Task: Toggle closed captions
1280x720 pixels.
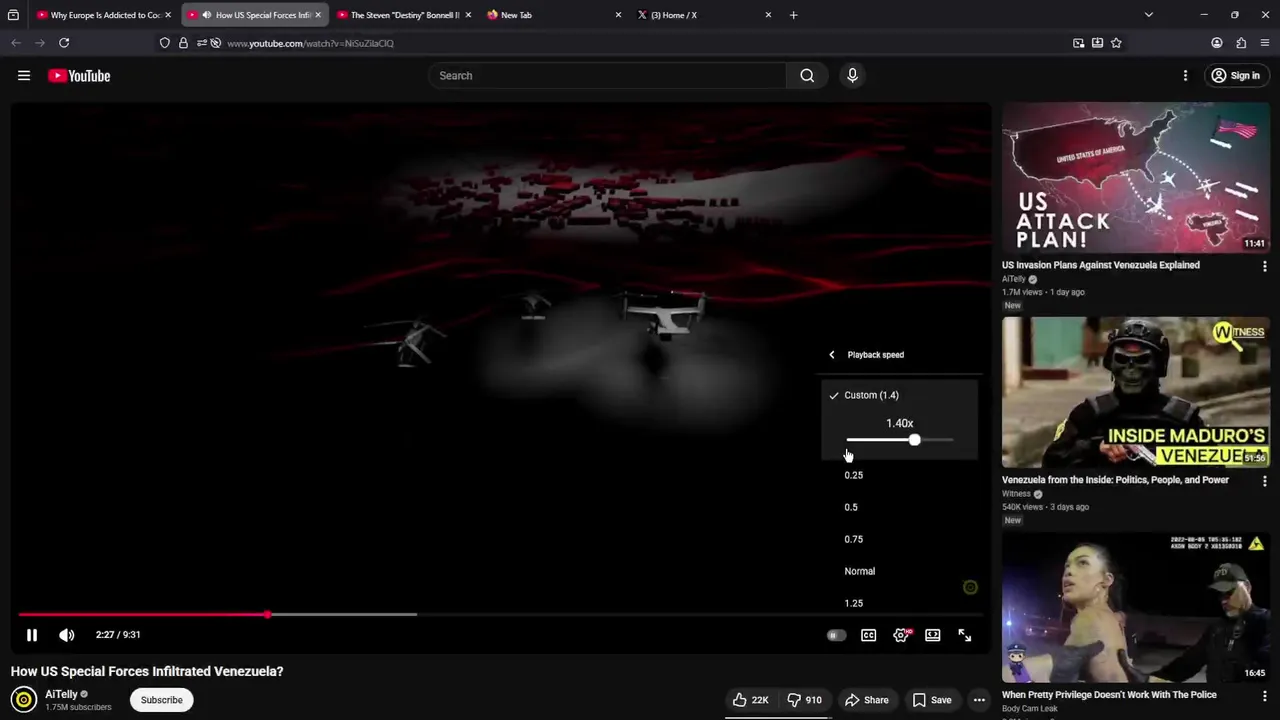Action: [868, 635]
